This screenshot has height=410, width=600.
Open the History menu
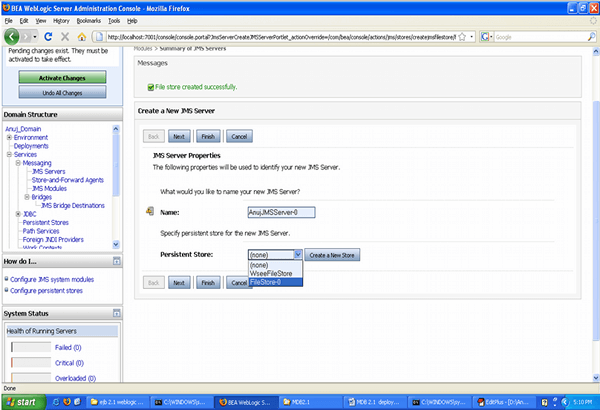[61, 20]
